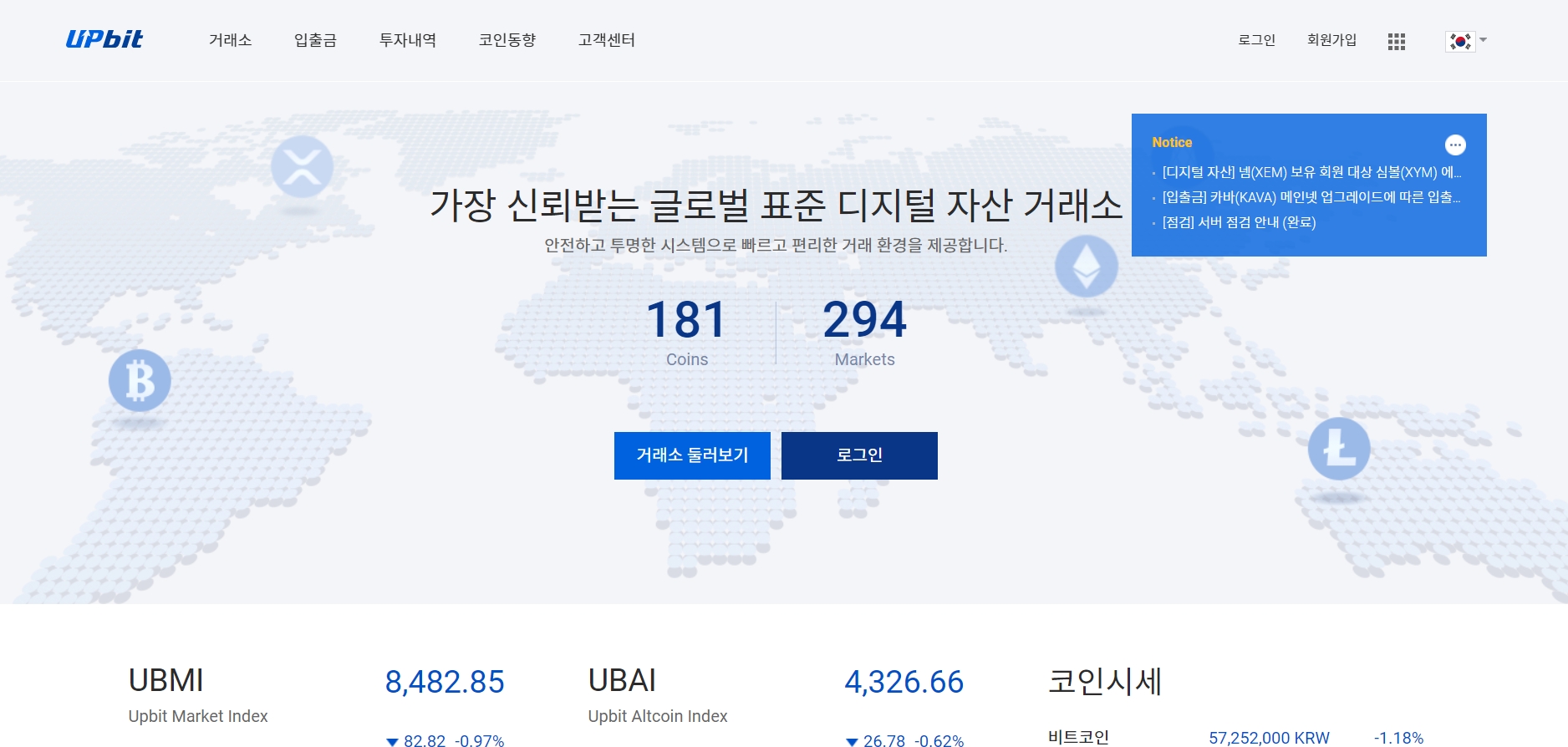Click the UPbit logo
Viewport: 1568px width, 747px height.
104,39
